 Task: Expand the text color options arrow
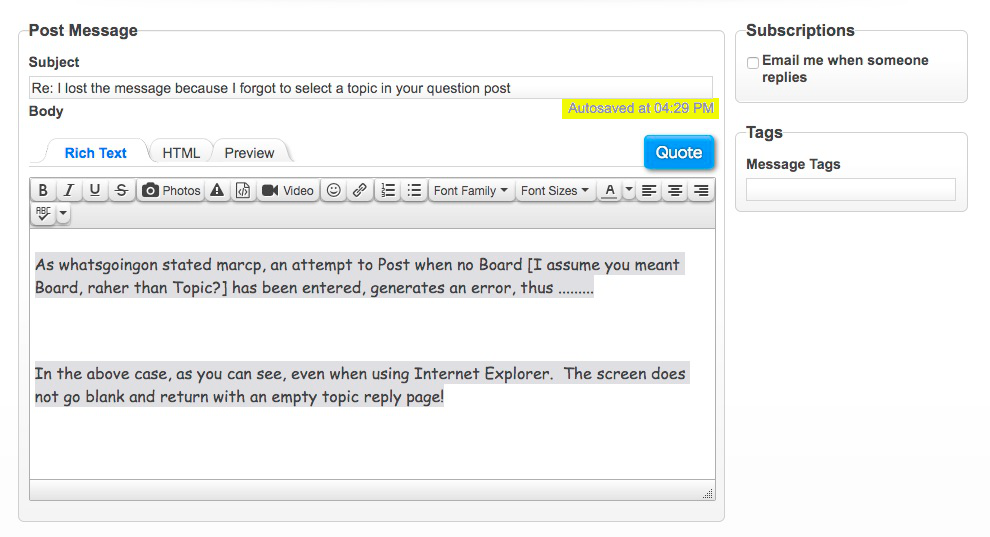pos(629,190)
